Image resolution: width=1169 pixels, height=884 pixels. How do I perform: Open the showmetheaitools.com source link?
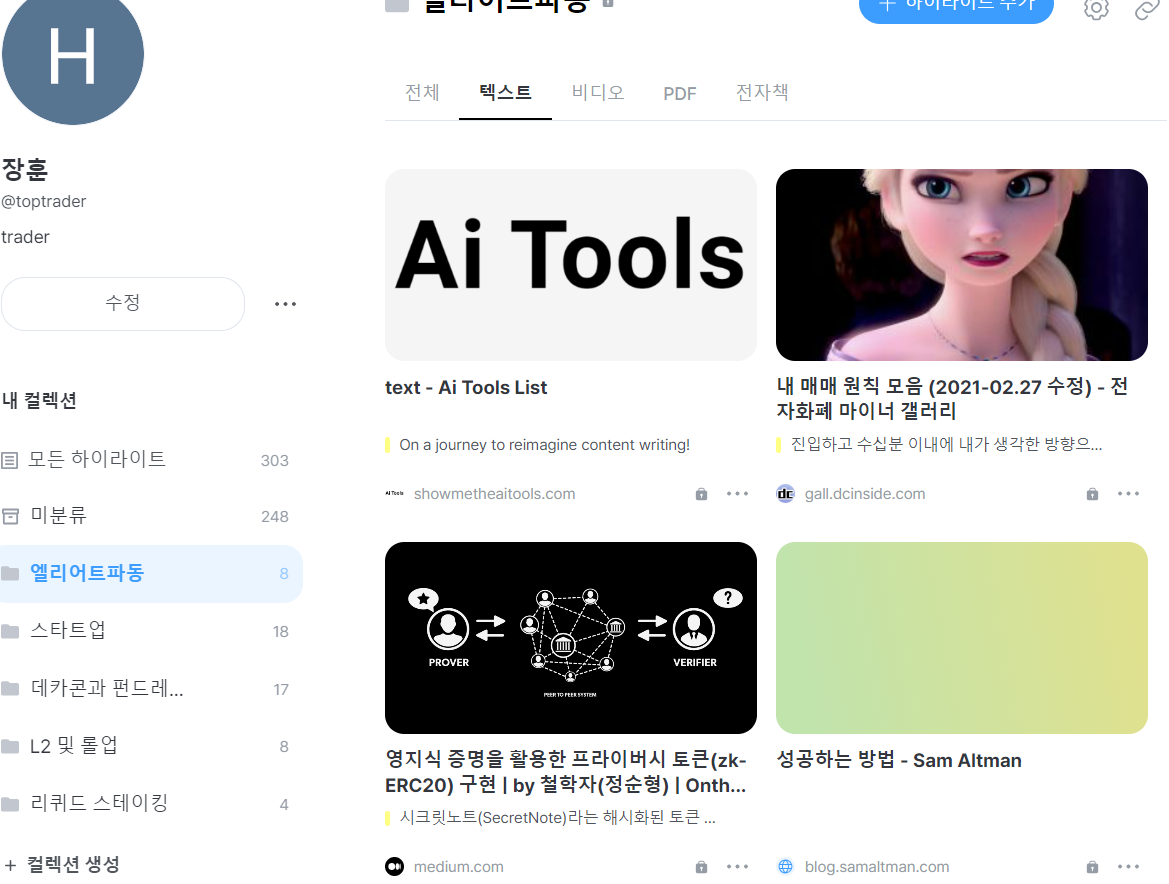click(494, 493)
